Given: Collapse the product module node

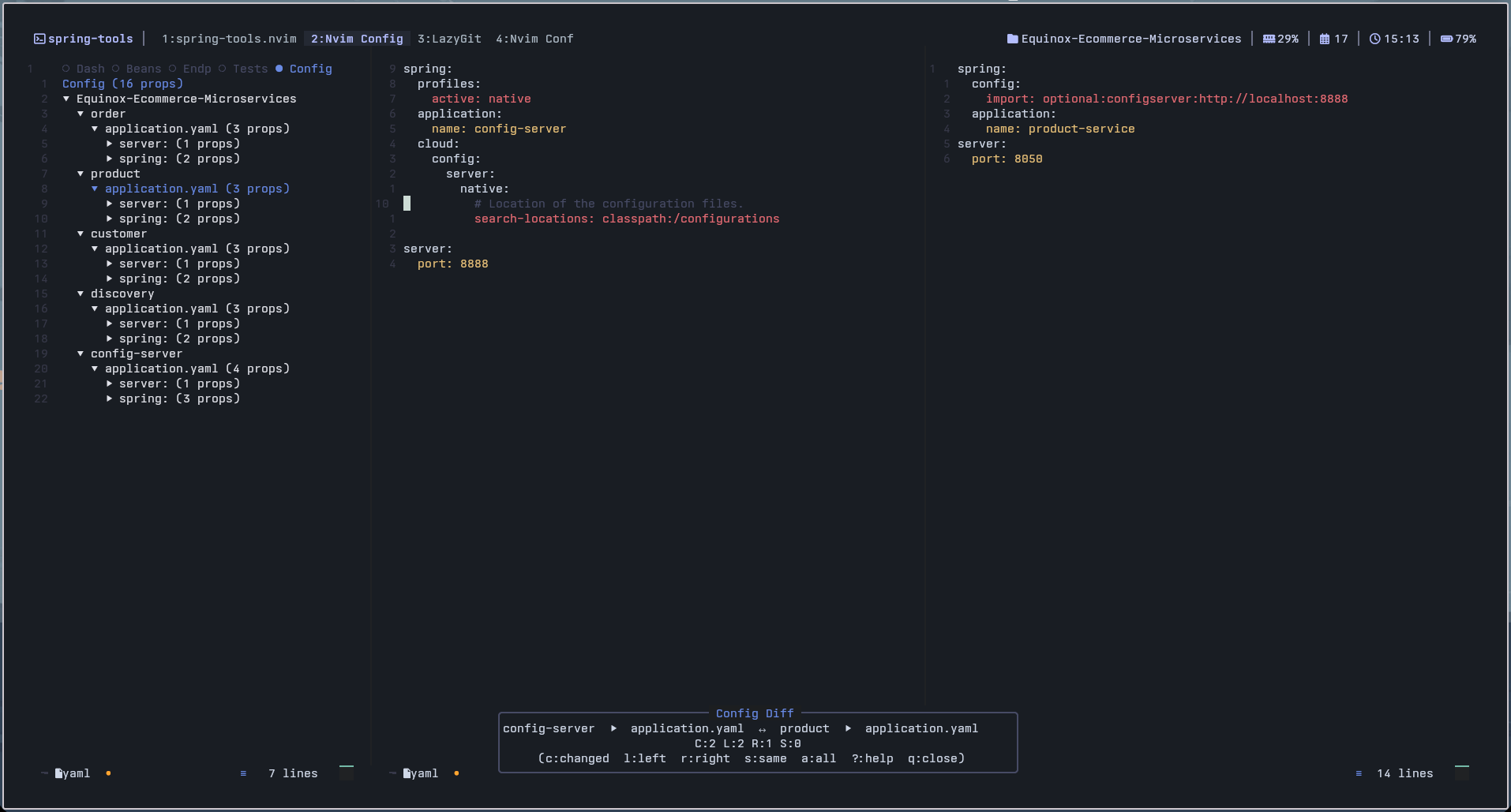Looking at the screenshot, I should click(x=81, y=174).
